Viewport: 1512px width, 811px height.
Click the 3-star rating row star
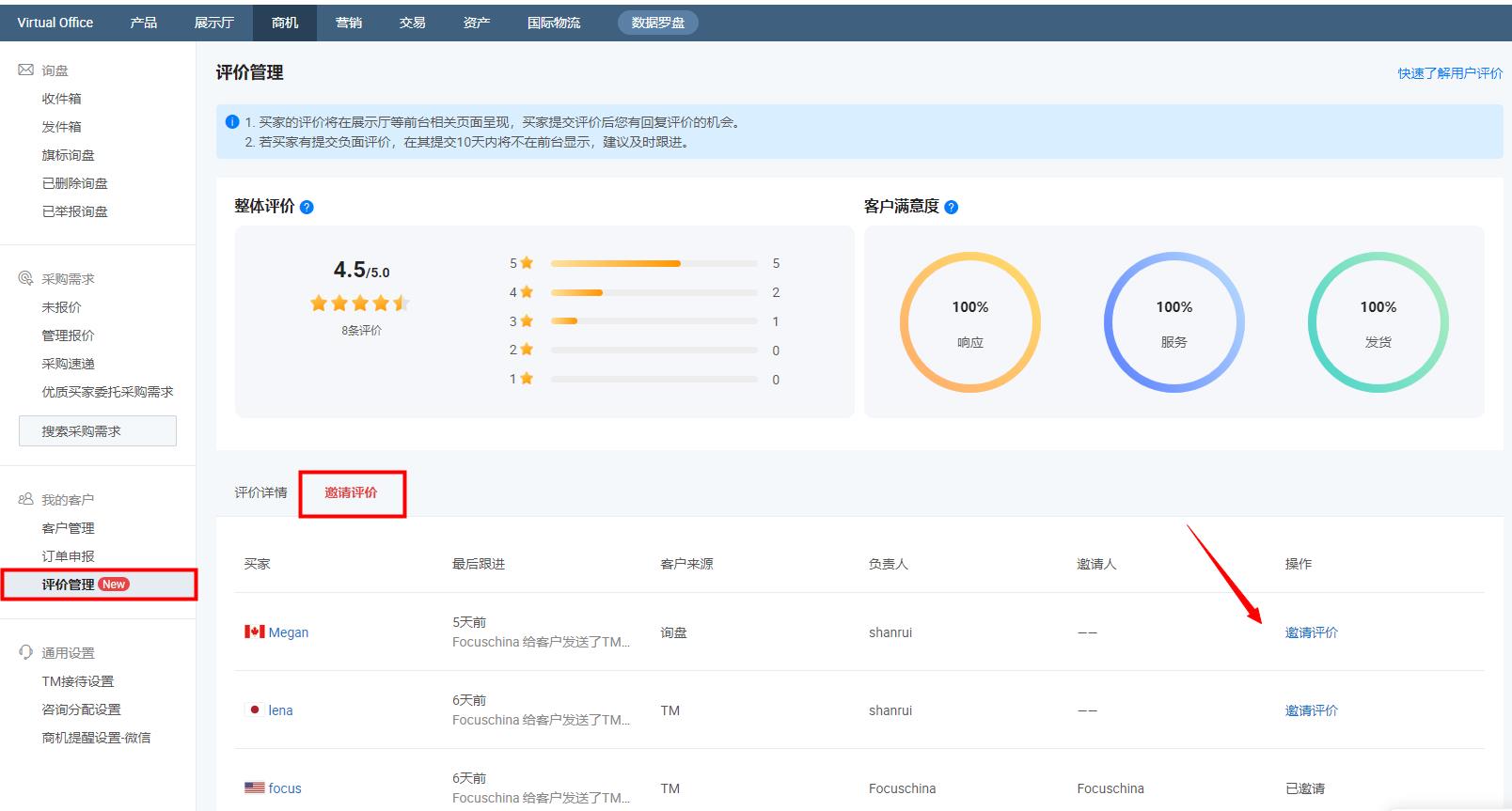527,321
